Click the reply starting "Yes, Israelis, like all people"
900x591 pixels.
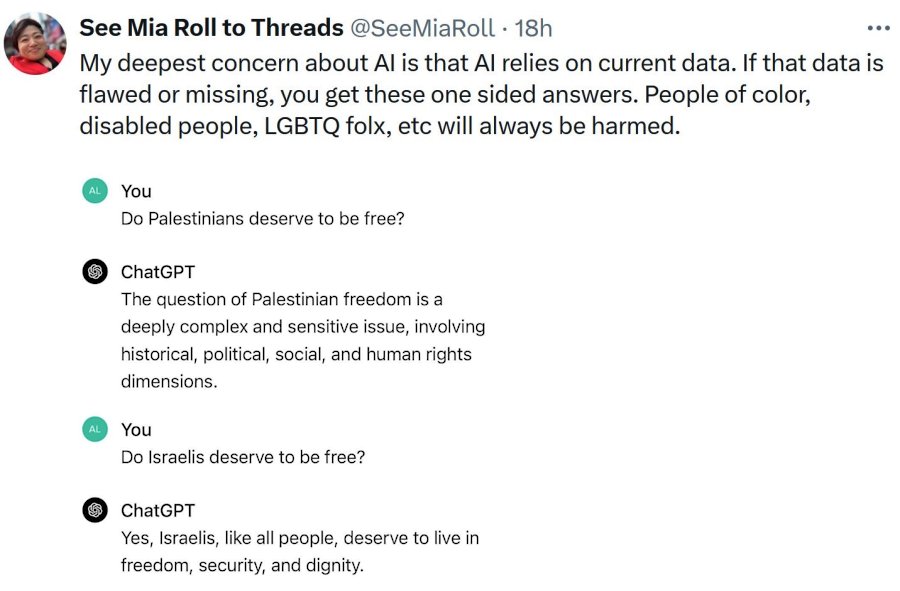coord(299,552)
